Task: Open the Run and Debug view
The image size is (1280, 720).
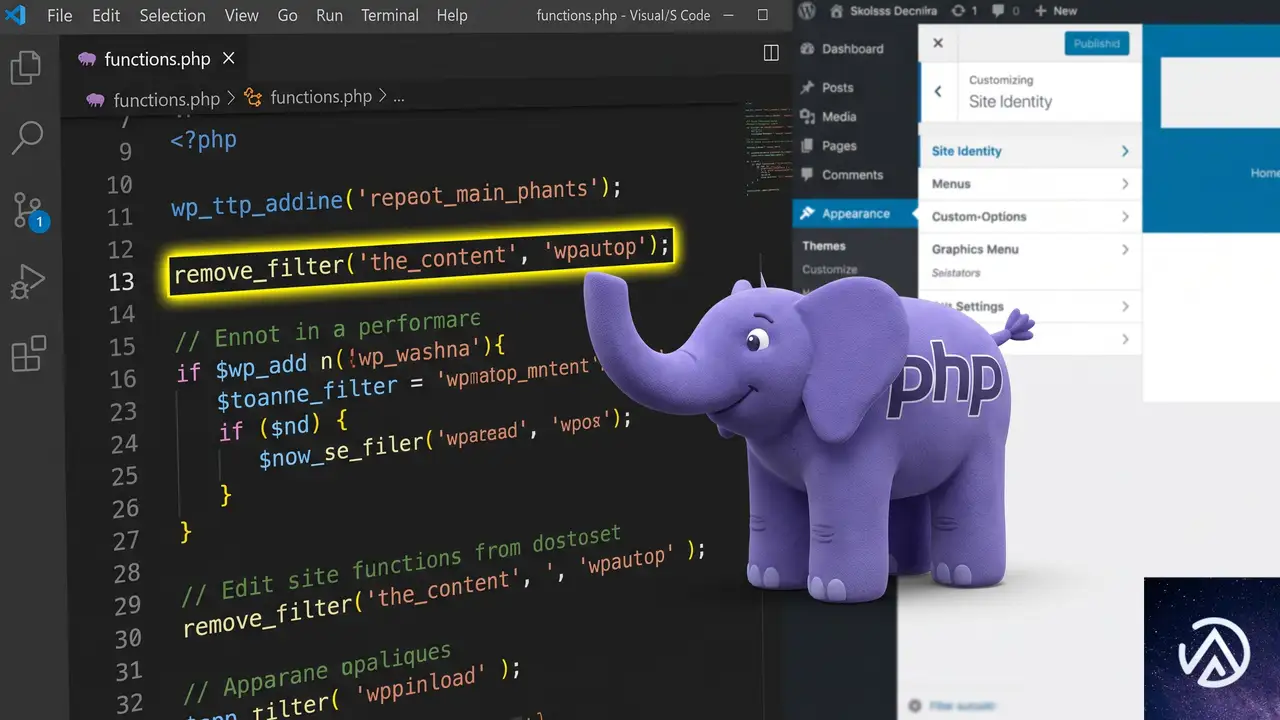Action: coord(27,282)
